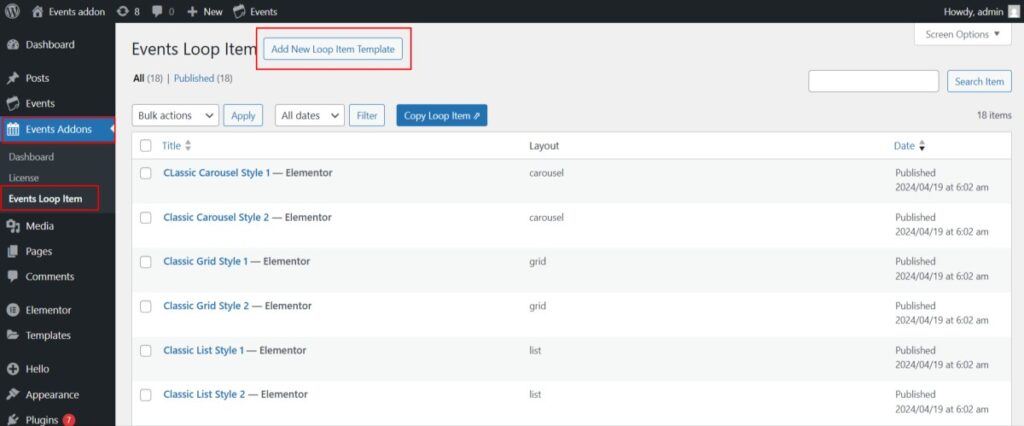
Task: Open the License submenu item
Action: (23, 178)
